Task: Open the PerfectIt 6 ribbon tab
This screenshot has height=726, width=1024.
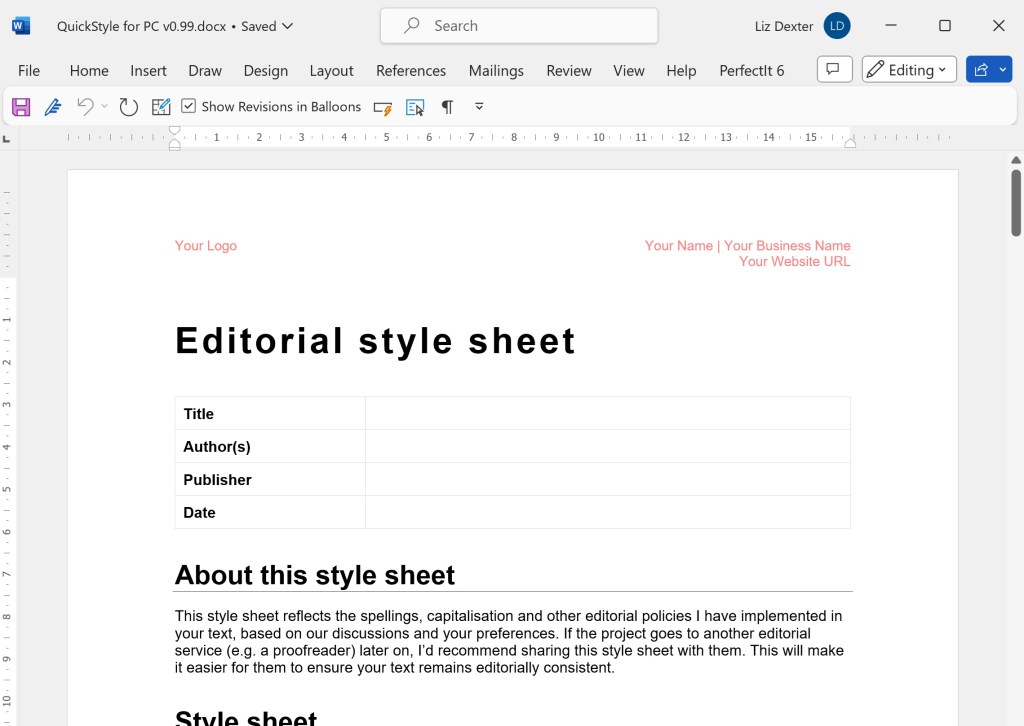Action: pos(751,70)
